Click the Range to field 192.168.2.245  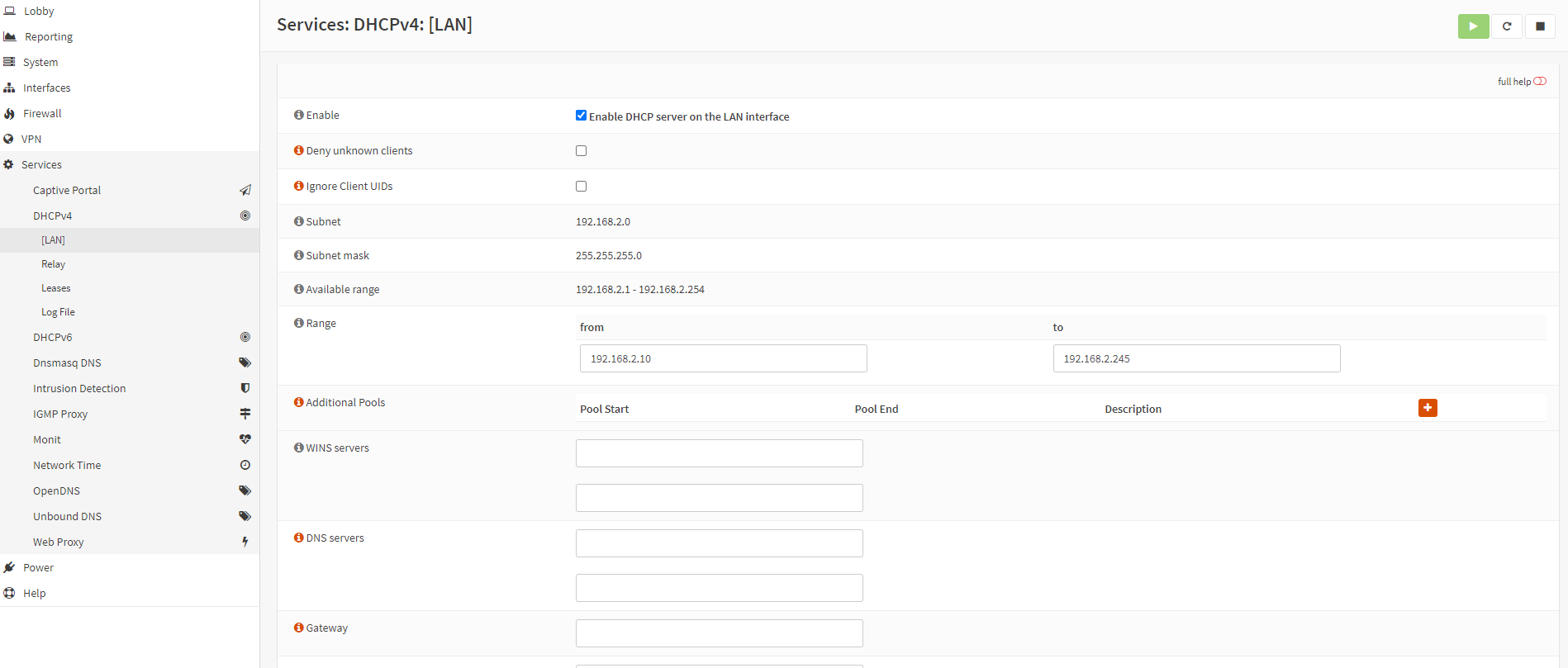(1196, 358)
